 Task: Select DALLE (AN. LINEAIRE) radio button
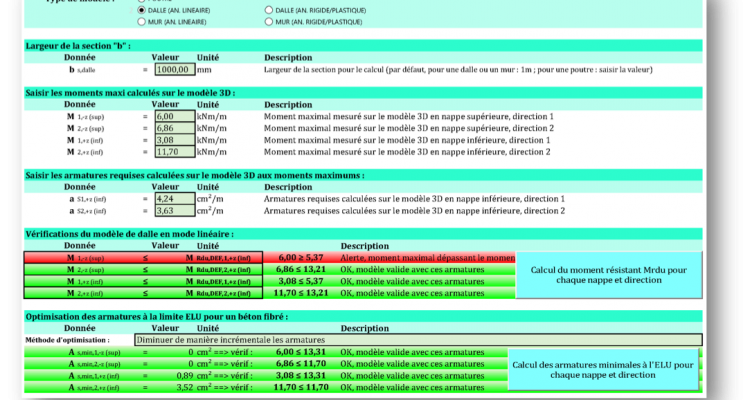(x=141, y=10)
